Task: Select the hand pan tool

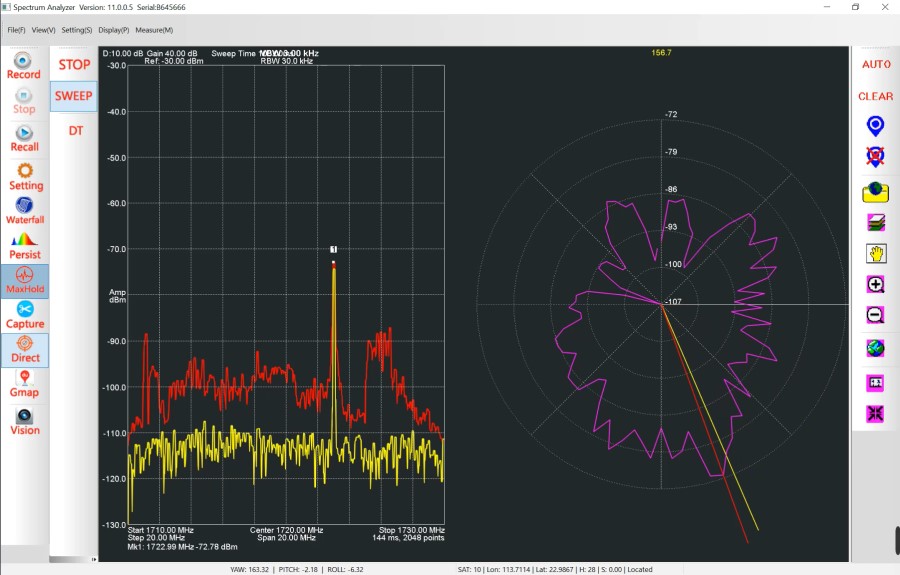Action: [875, 253]
